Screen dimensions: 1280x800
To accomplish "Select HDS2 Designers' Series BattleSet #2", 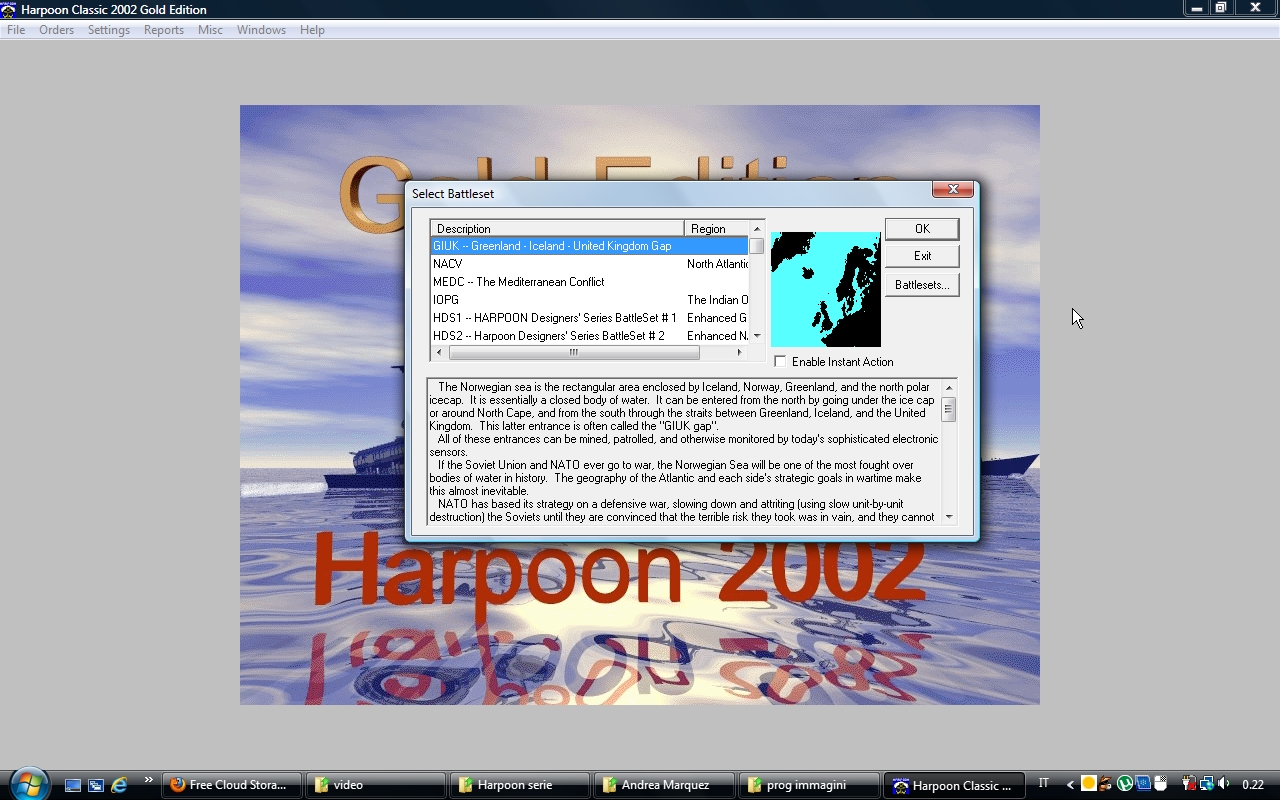I will 589,336.
